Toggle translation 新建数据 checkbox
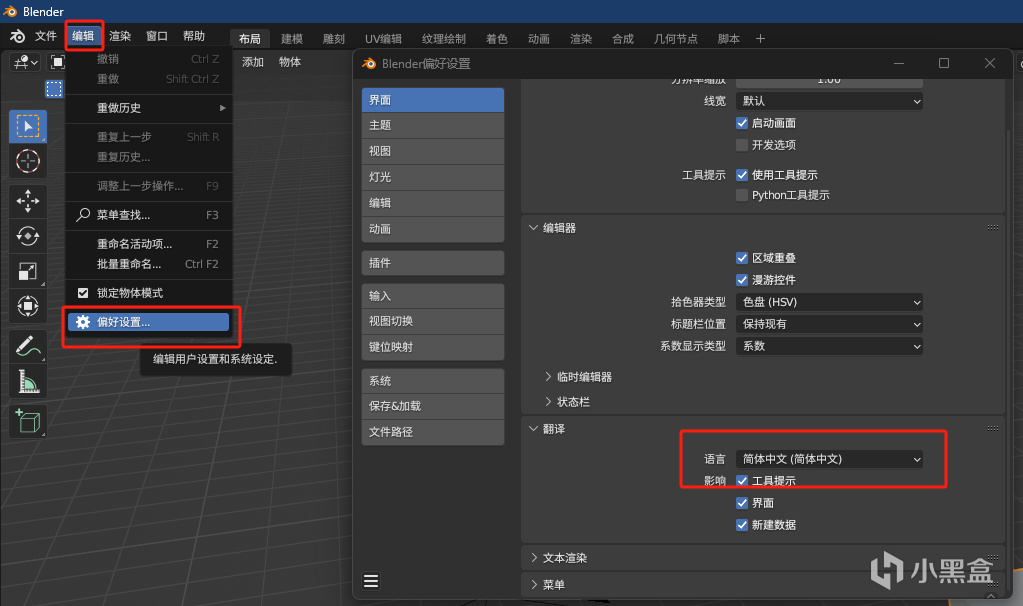Viewport: 1023px width, 606px height. click(742, 525)
